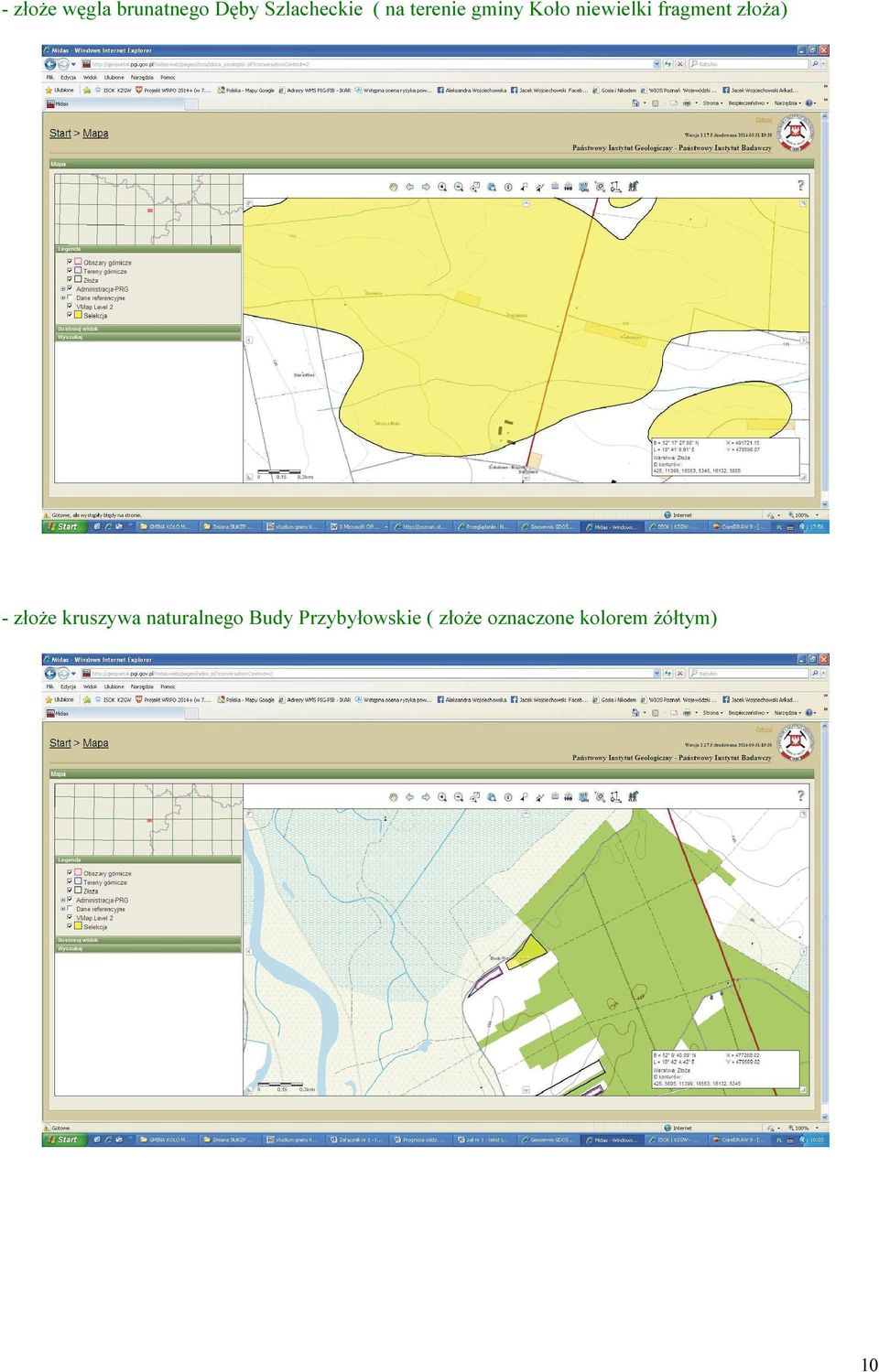
Task: Toggle Obszary górnicze checkbox in lower legend
Action: pyautogui.click(x=70, y=872)
